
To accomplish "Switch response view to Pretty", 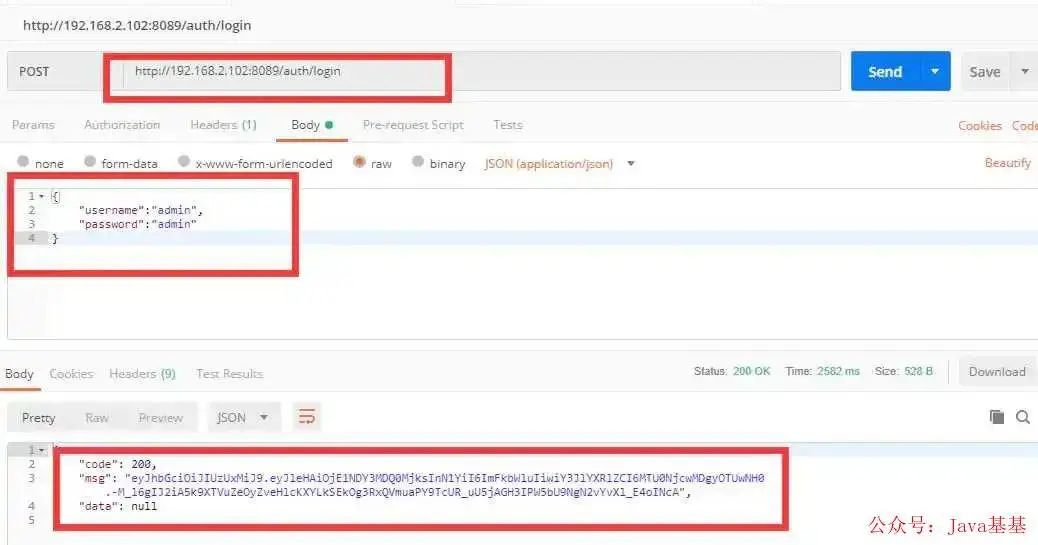I will (x=38, y=417).
